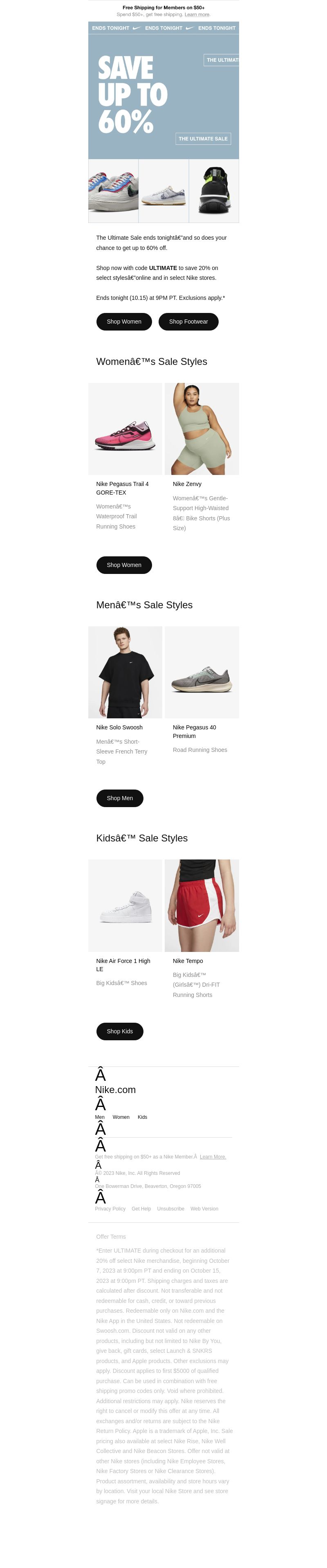
Task: Click the top Shop Women button
Action: coord(124,322)
